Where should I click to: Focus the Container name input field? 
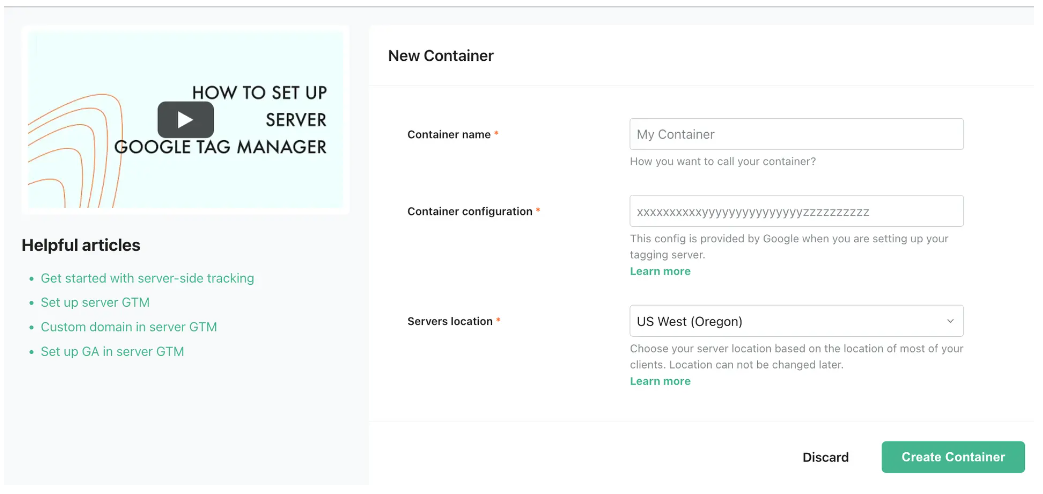click(x=796, y=134)
